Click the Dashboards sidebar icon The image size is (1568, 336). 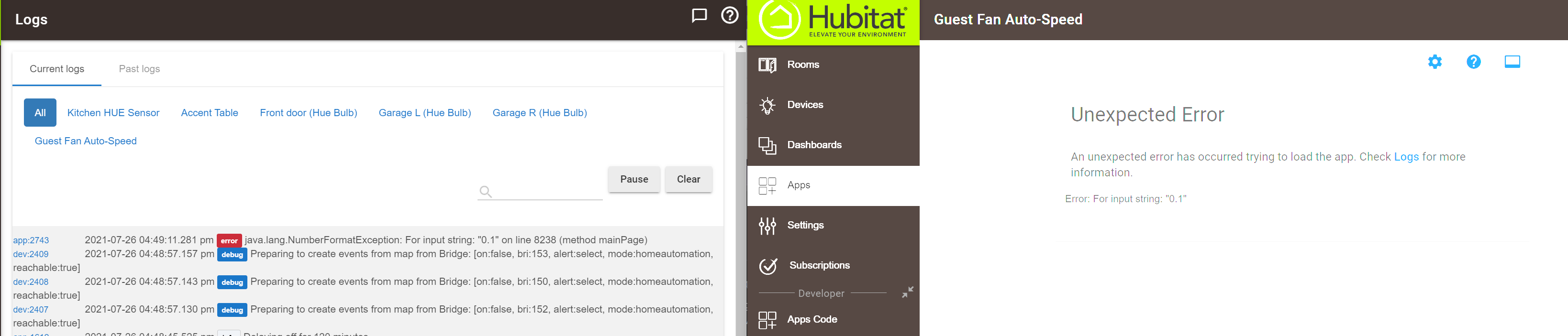pos(767,145)
